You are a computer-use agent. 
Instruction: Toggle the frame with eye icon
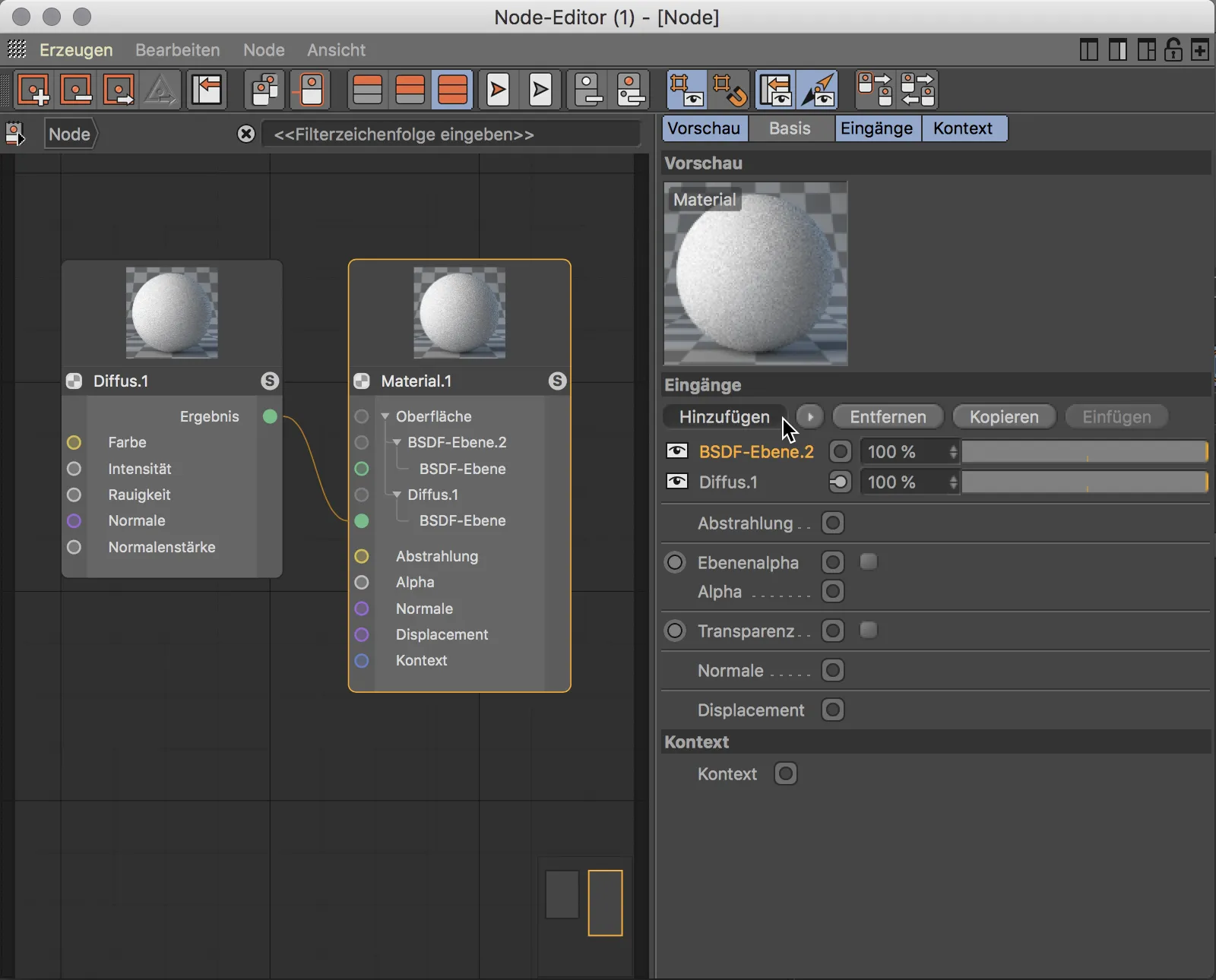(x=687, y=90)
